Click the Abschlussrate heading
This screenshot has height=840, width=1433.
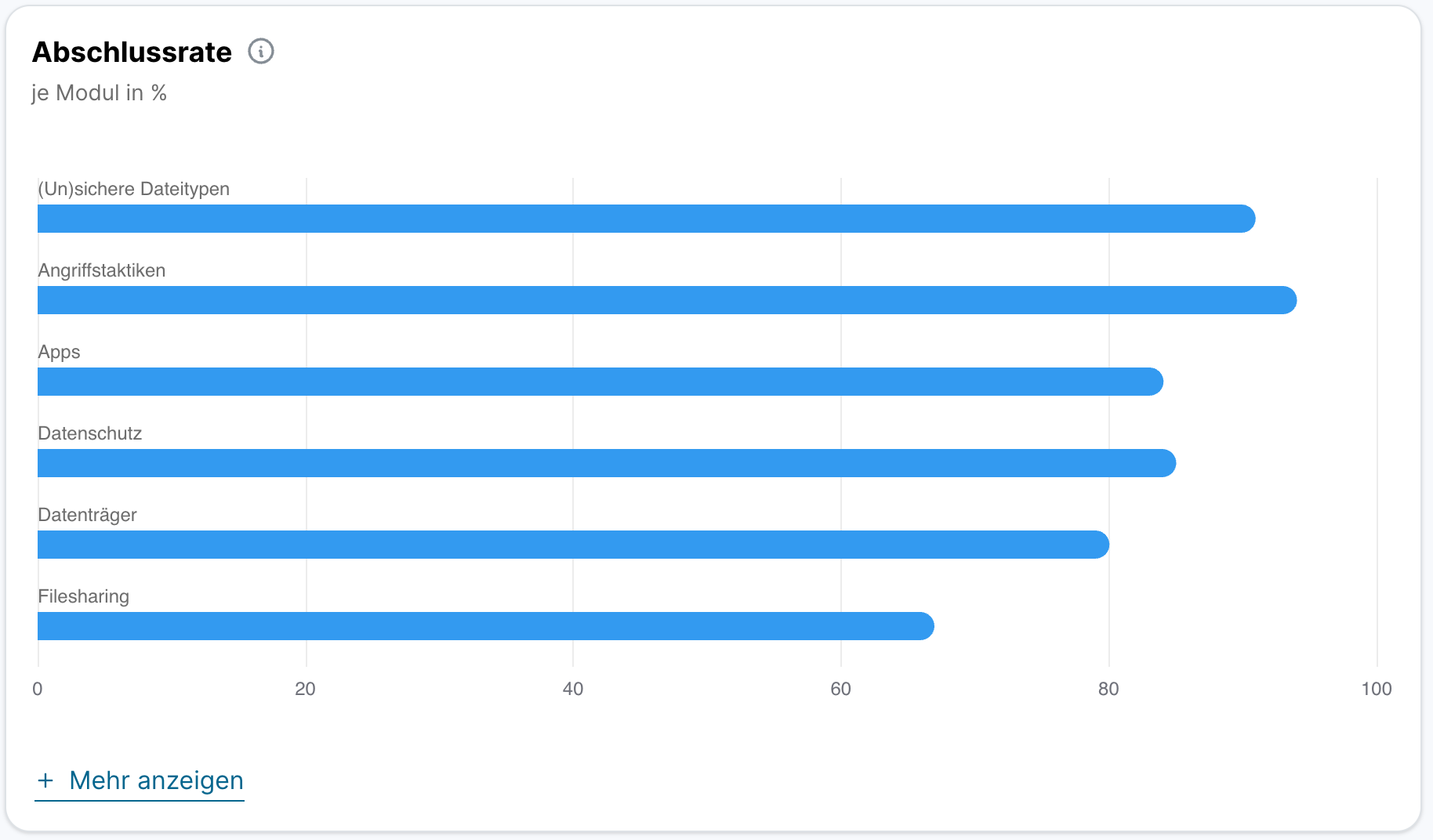pos(132,52)
